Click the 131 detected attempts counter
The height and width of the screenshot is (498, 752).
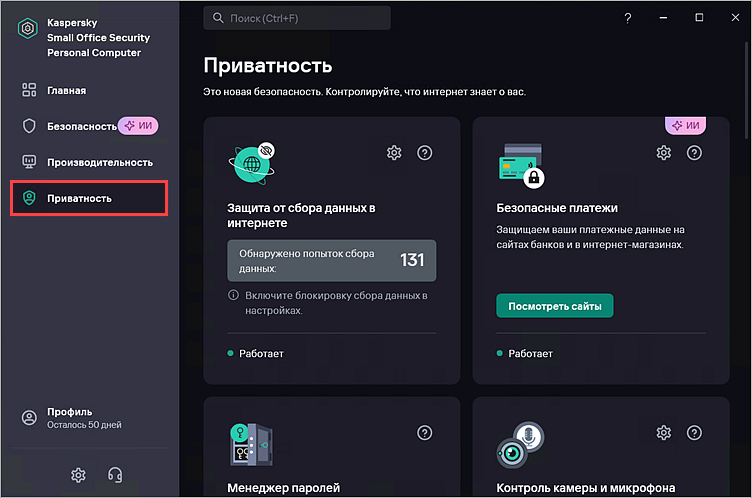coord(412,260)
